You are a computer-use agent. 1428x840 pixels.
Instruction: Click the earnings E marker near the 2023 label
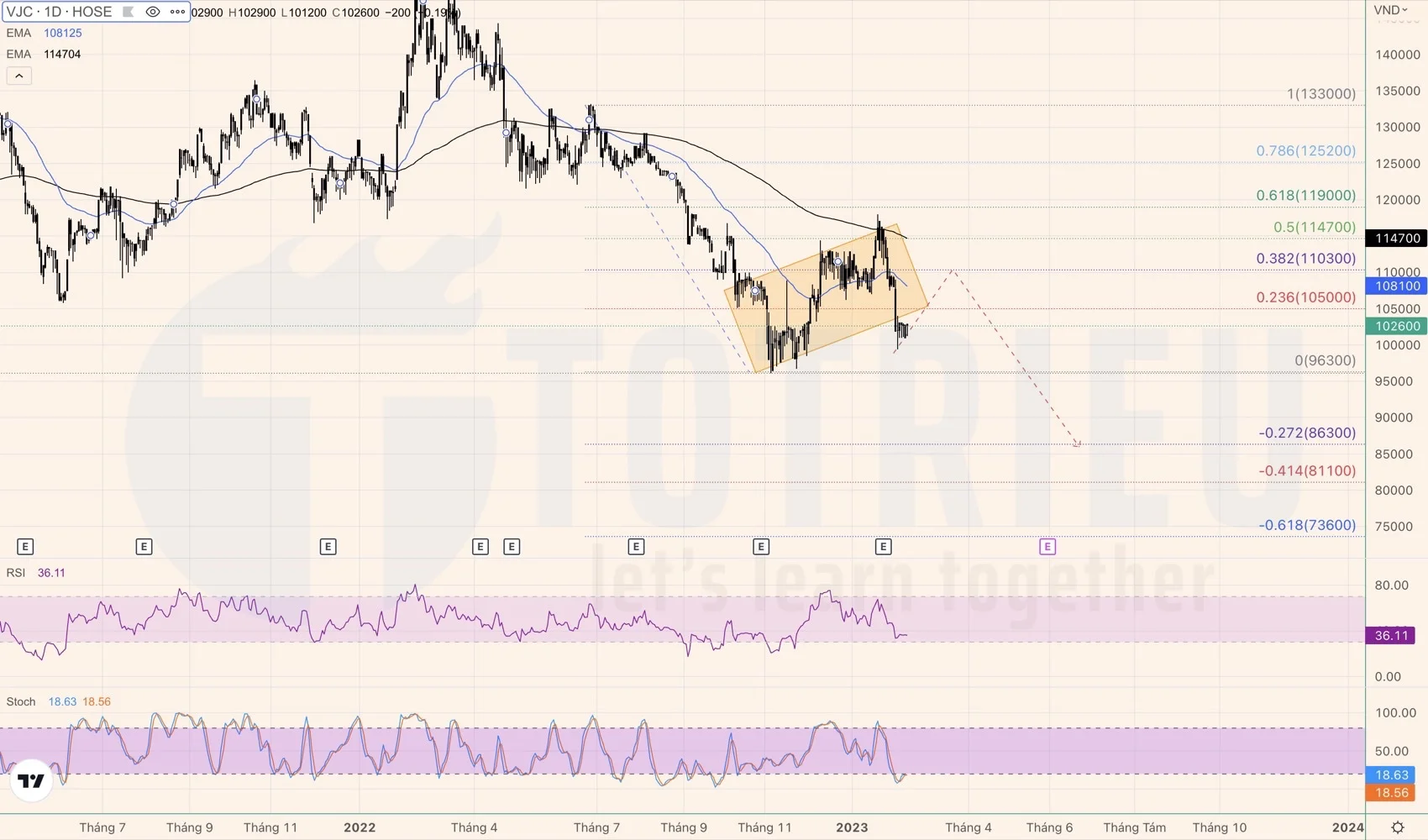[882, 546]
